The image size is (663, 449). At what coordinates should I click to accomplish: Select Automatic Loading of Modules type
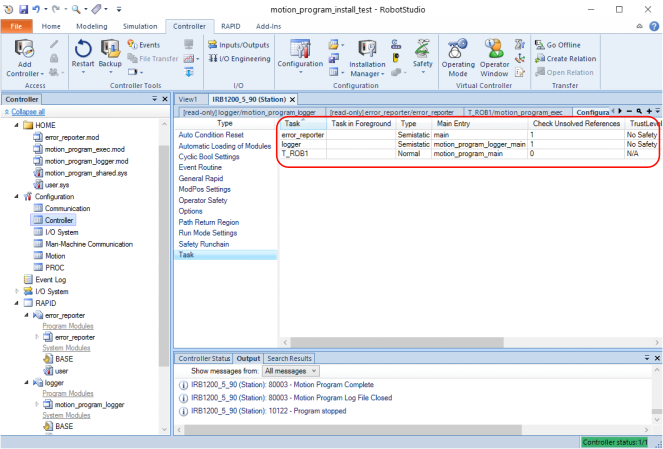225,146
